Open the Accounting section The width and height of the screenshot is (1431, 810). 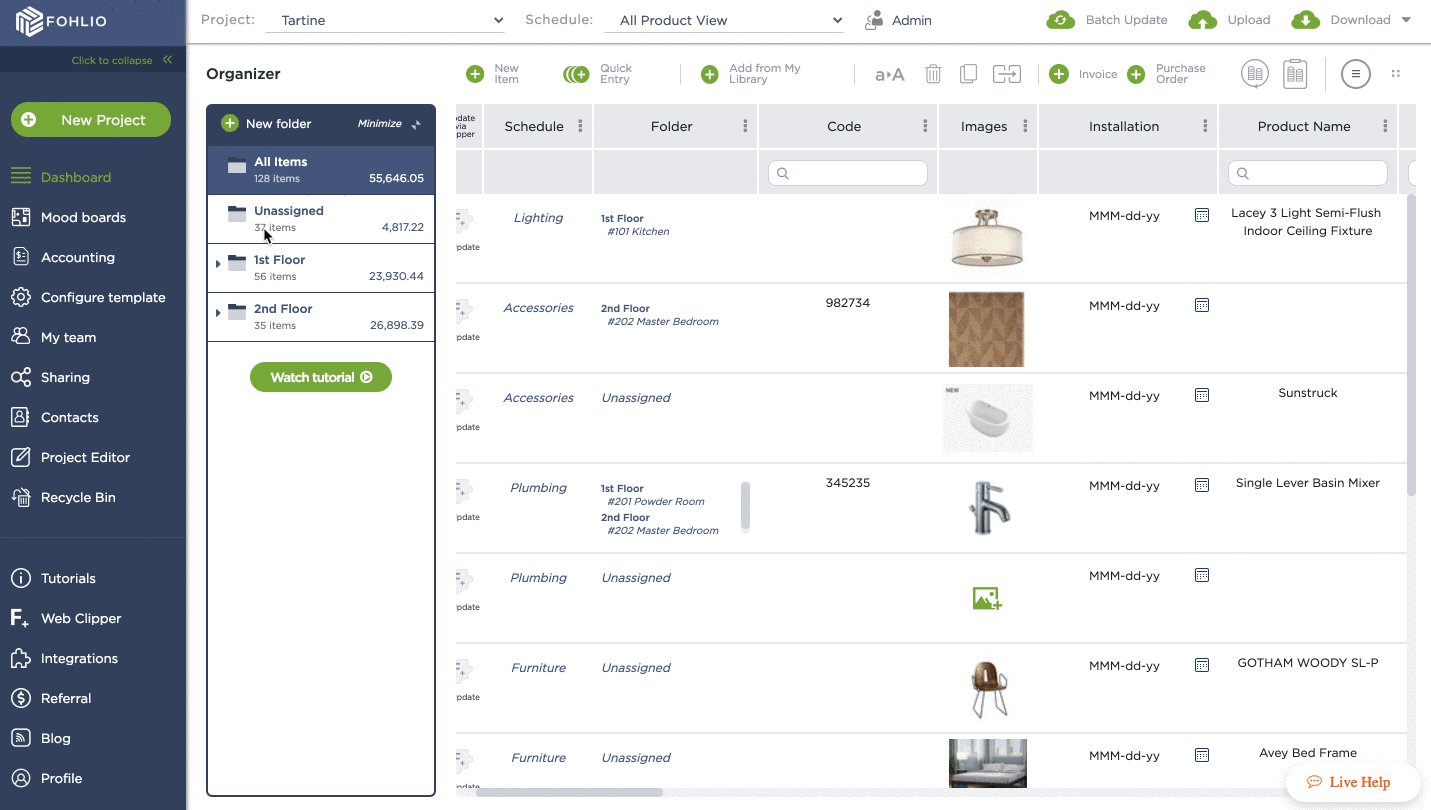pyautogui.click(x=77, y=257)
